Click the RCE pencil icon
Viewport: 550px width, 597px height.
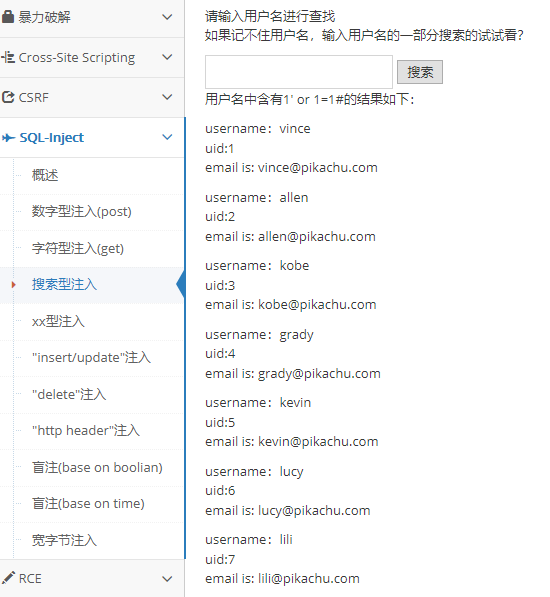8,578
